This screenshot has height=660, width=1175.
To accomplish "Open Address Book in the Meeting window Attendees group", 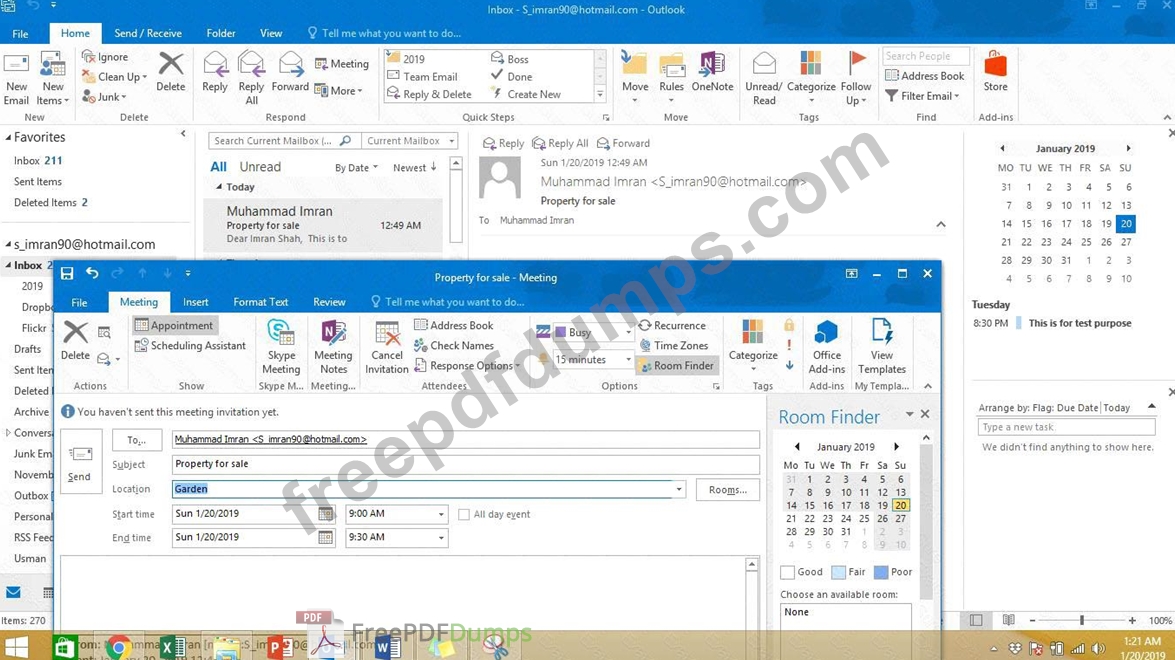I will click(454, 325).
